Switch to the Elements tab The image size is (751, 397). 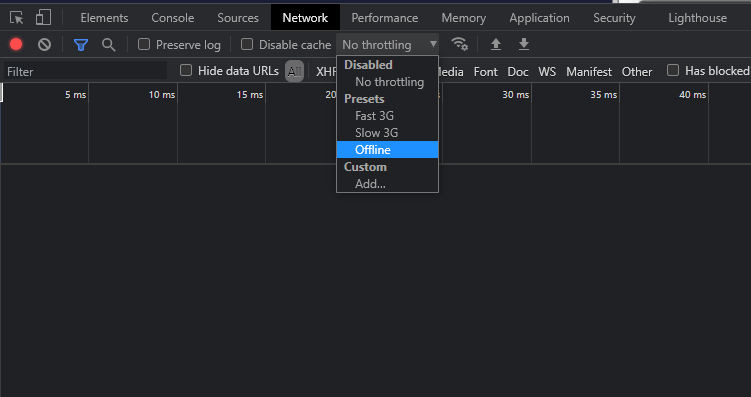pos(104,18)
